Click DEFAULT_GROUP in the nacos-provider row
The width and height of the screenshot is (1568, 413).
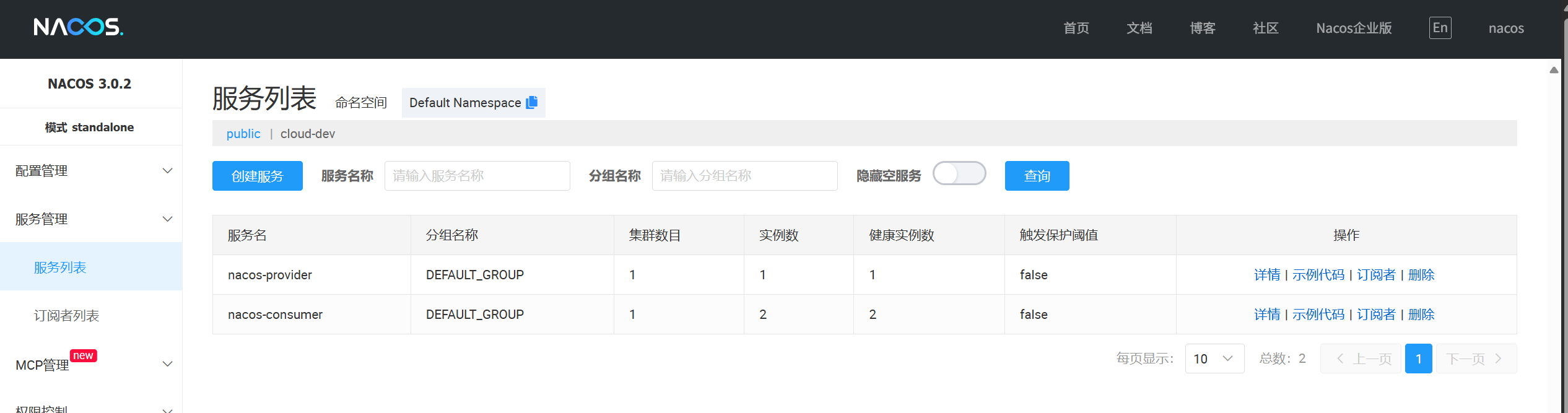(x=475, y=275)
